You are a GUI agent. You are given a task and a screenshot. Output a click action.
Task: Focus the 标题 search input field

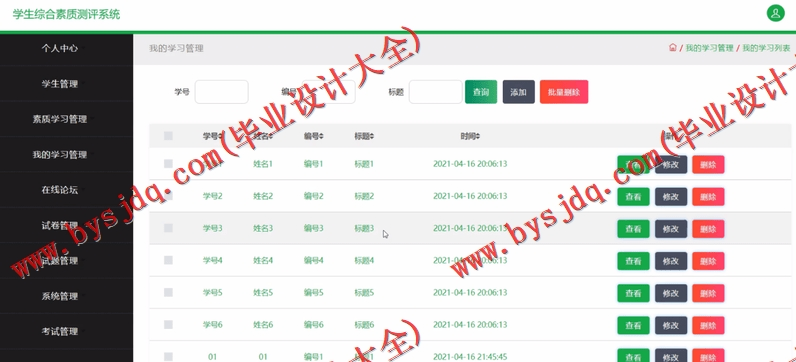tap(436, 92)
